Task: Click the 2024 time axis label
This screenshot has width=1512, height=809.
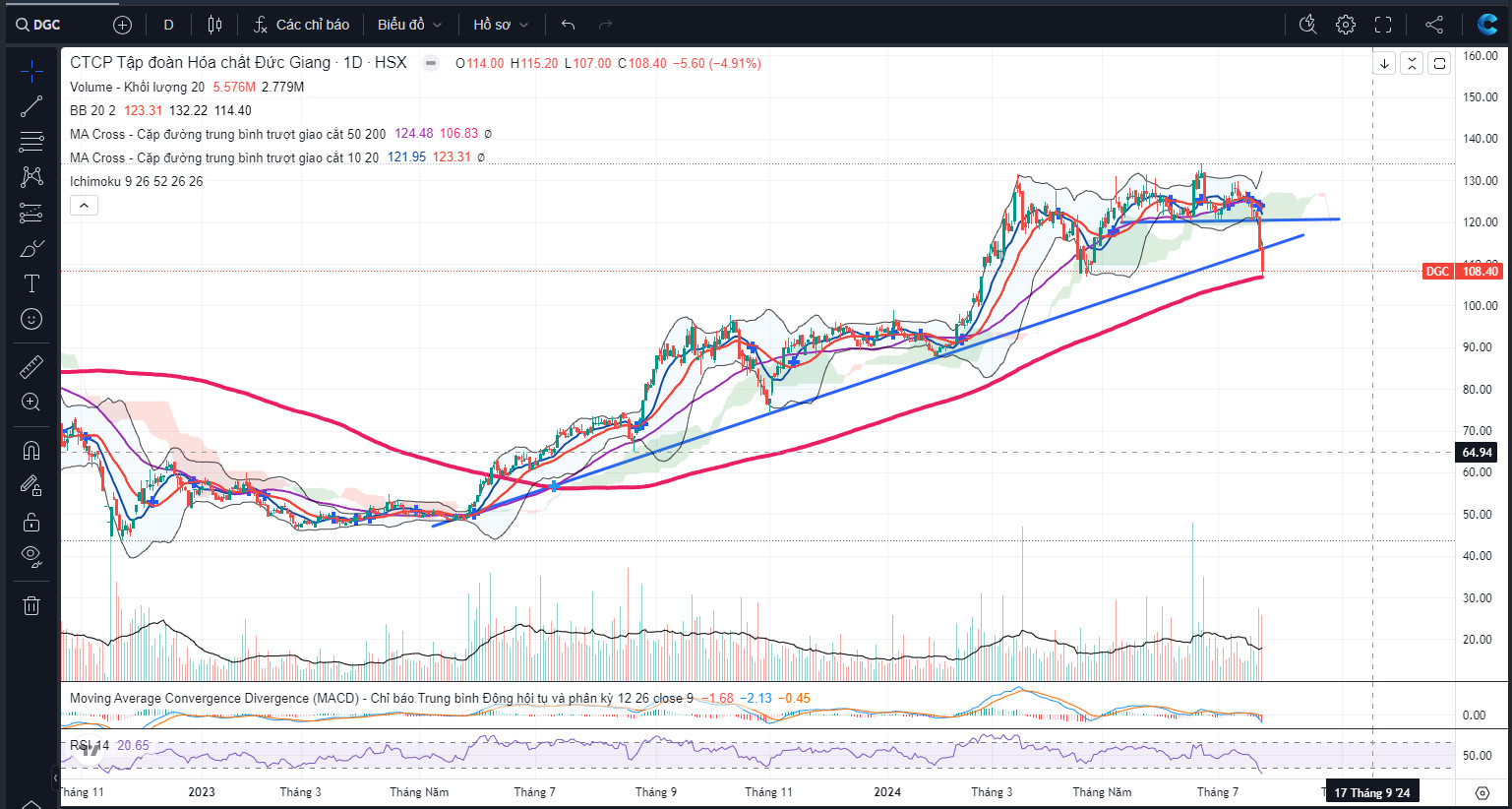Action: (887, 792)
